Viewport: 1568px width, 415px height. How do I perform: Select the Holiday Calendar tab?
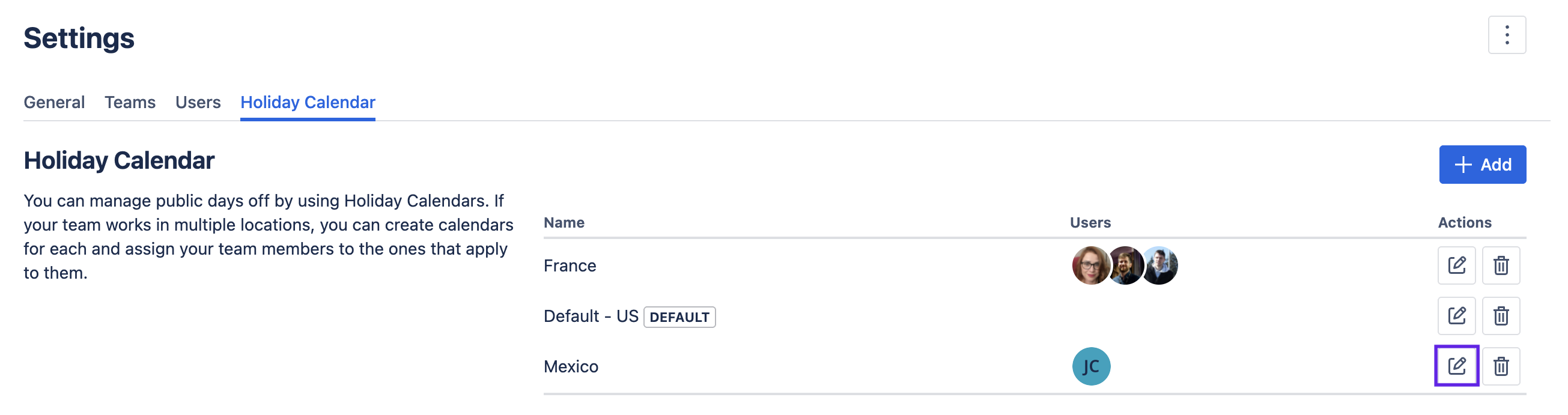coord(308,102)
